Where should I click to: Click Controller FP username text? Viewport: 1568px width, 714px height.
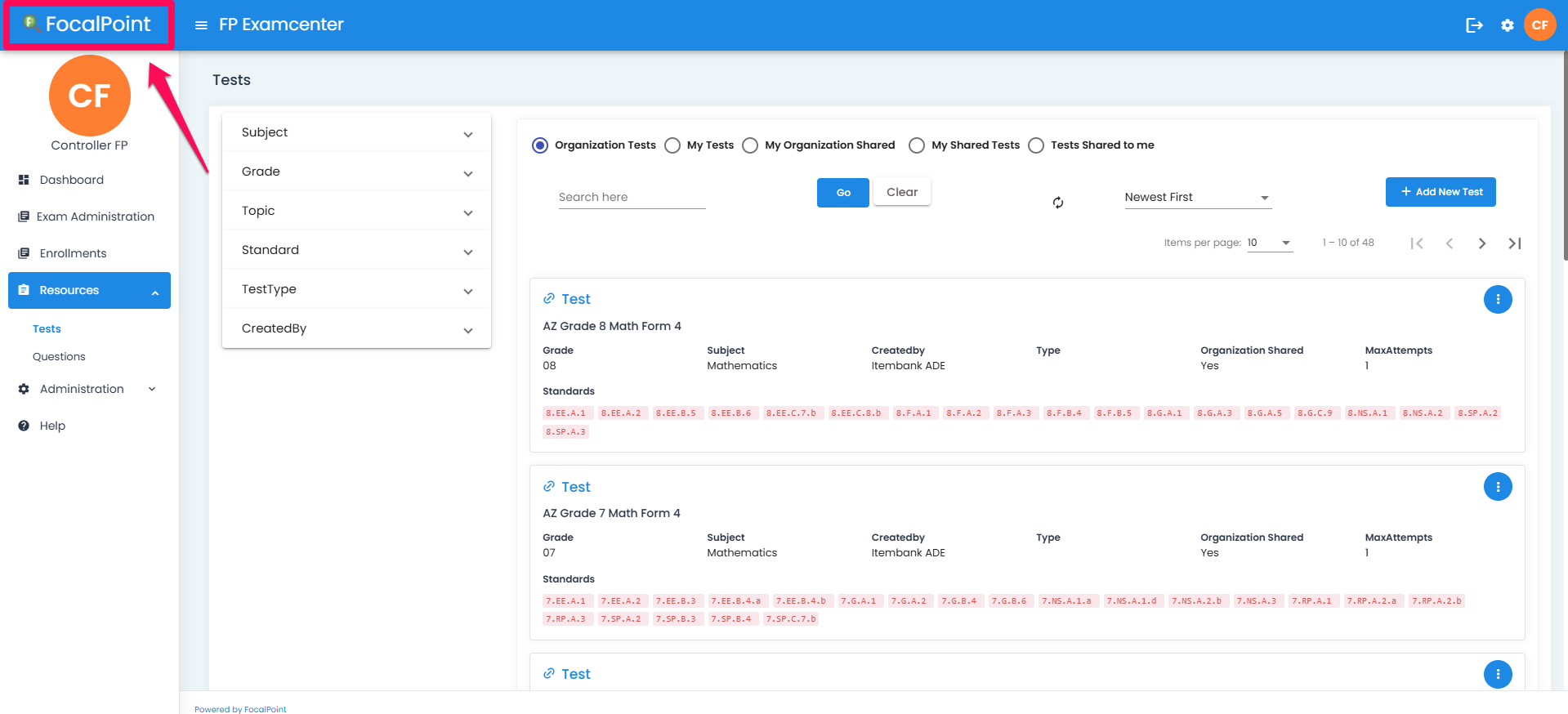pyautogui.click(x=90, y=145)
